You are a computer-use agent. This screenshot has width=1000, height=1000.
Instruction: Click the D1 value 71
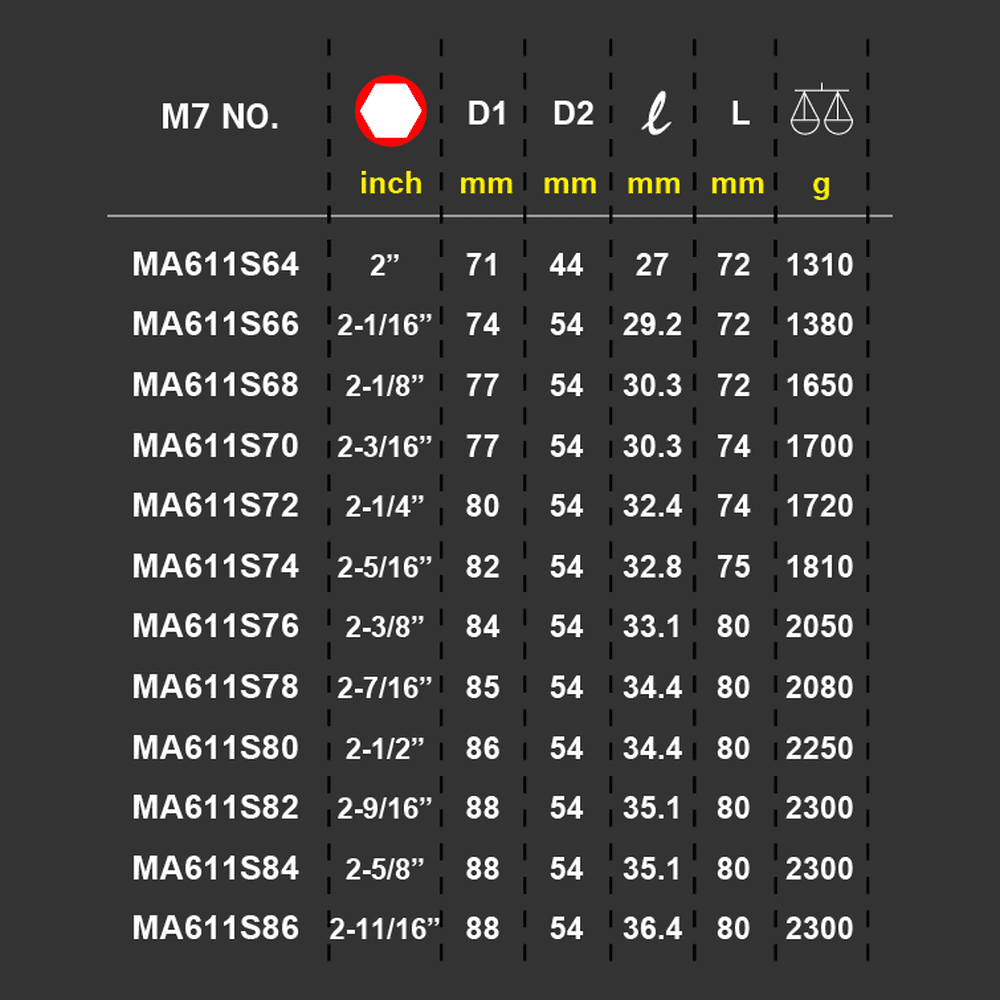(482, 265)
